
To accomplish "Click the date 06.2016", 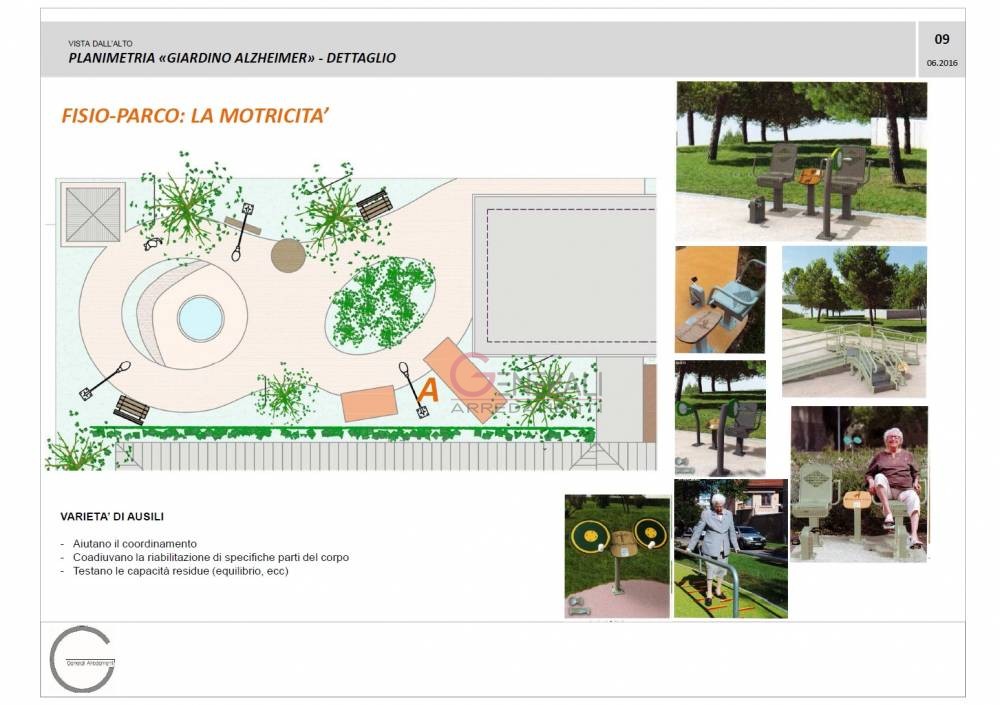I will point(942,63).
